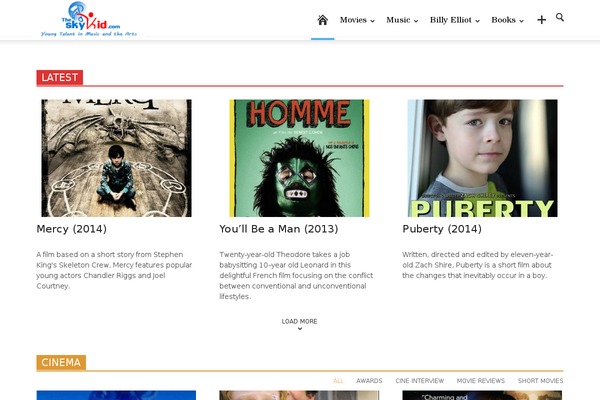
Task: Expand the plus menu icon
Action: (x=541, y=20)
